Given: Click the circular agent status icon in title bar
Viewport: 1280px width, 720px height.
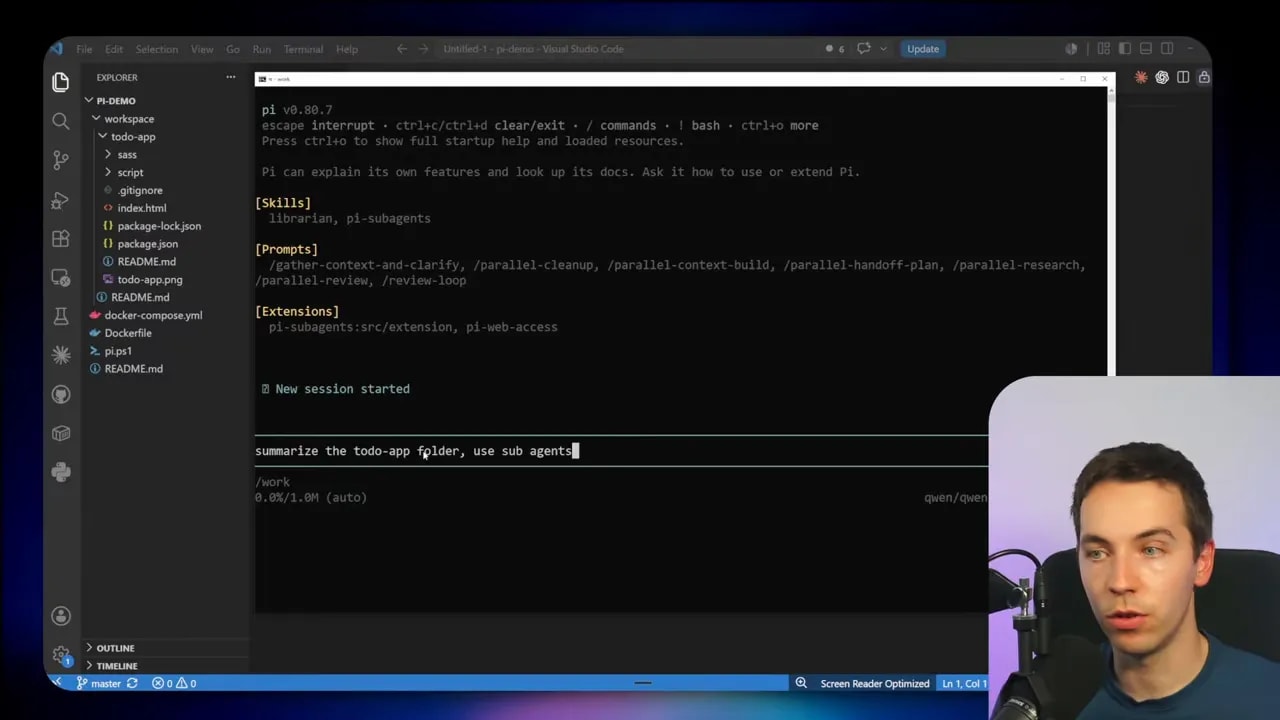Looking at the screenshot, I should [x=1071, y=49].
